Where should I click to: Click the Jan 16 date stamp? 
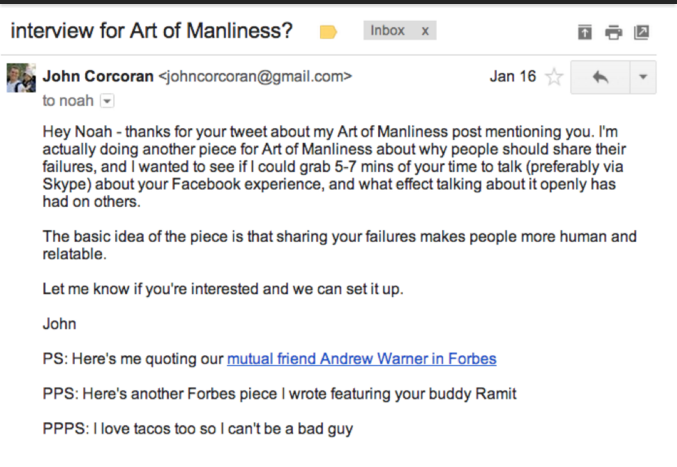pos(513,76)
